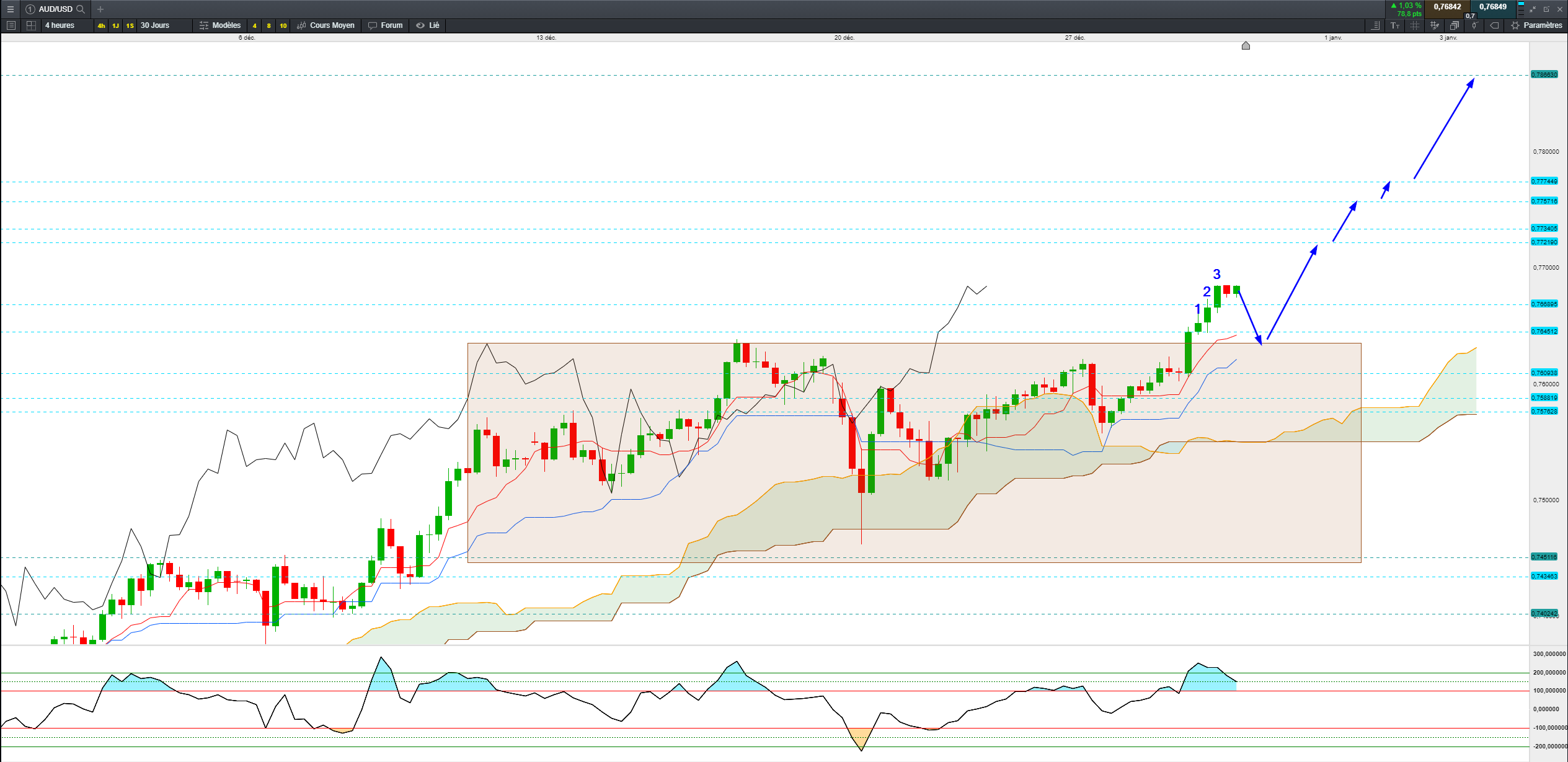The image size is (1568, 762).
Task: Select the text annotation tool
Action: point(1395,25)
